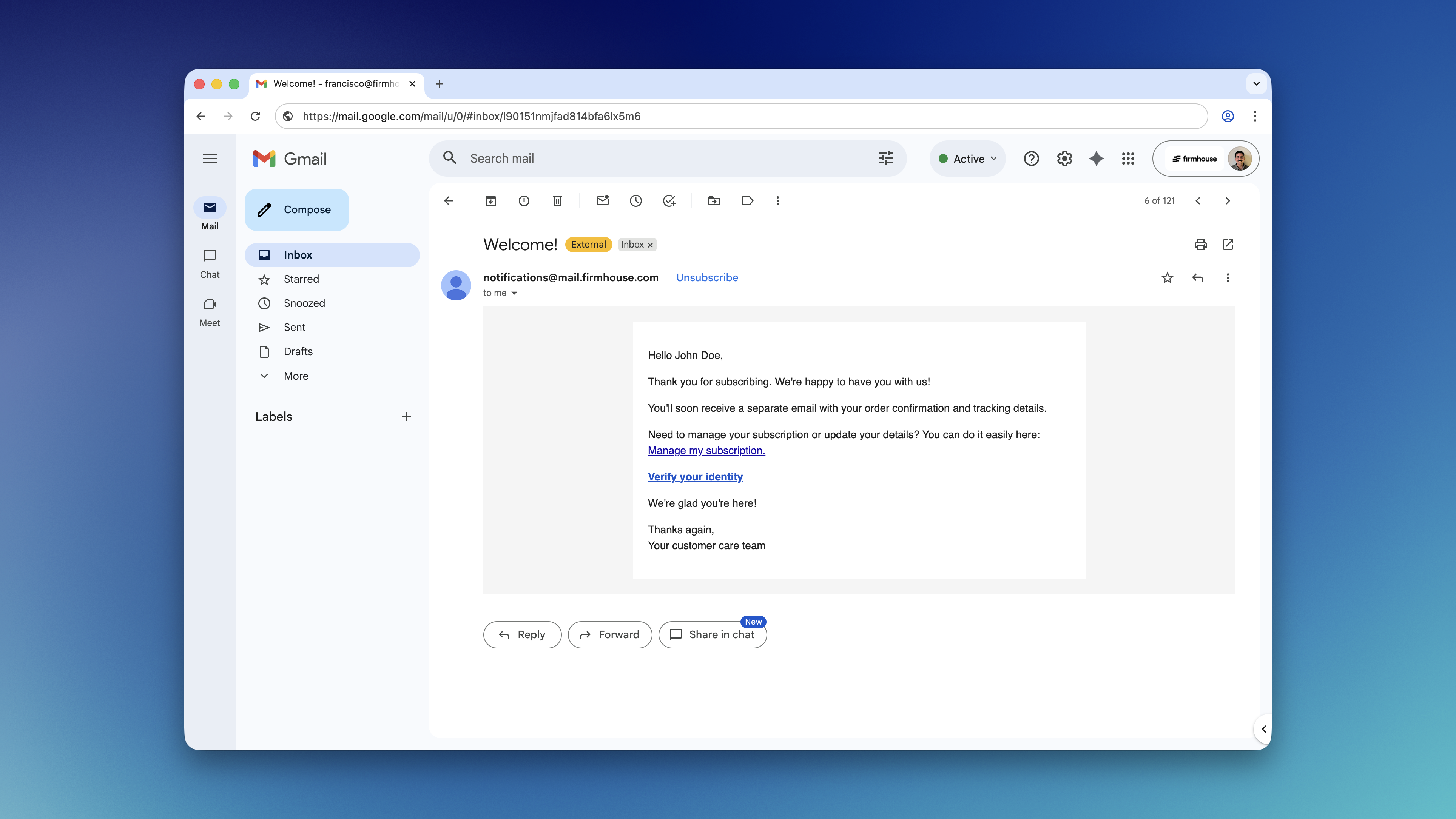Archive the Welcome email
1456x819 pixels.
(x=490, y=200)
